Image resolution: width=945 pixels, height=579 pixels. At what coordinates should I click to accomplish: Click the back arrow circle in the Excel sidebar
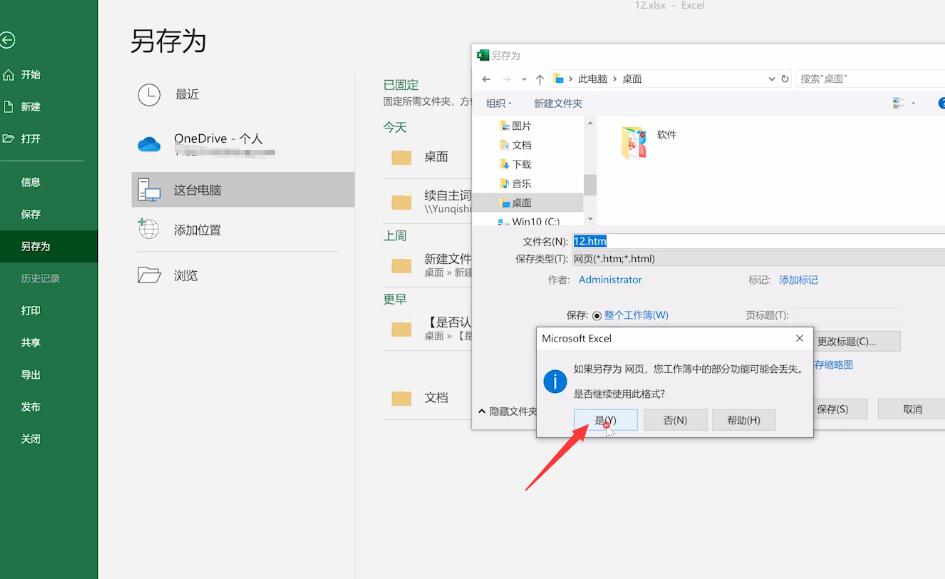pyautogui.click(x=7, y=40)
